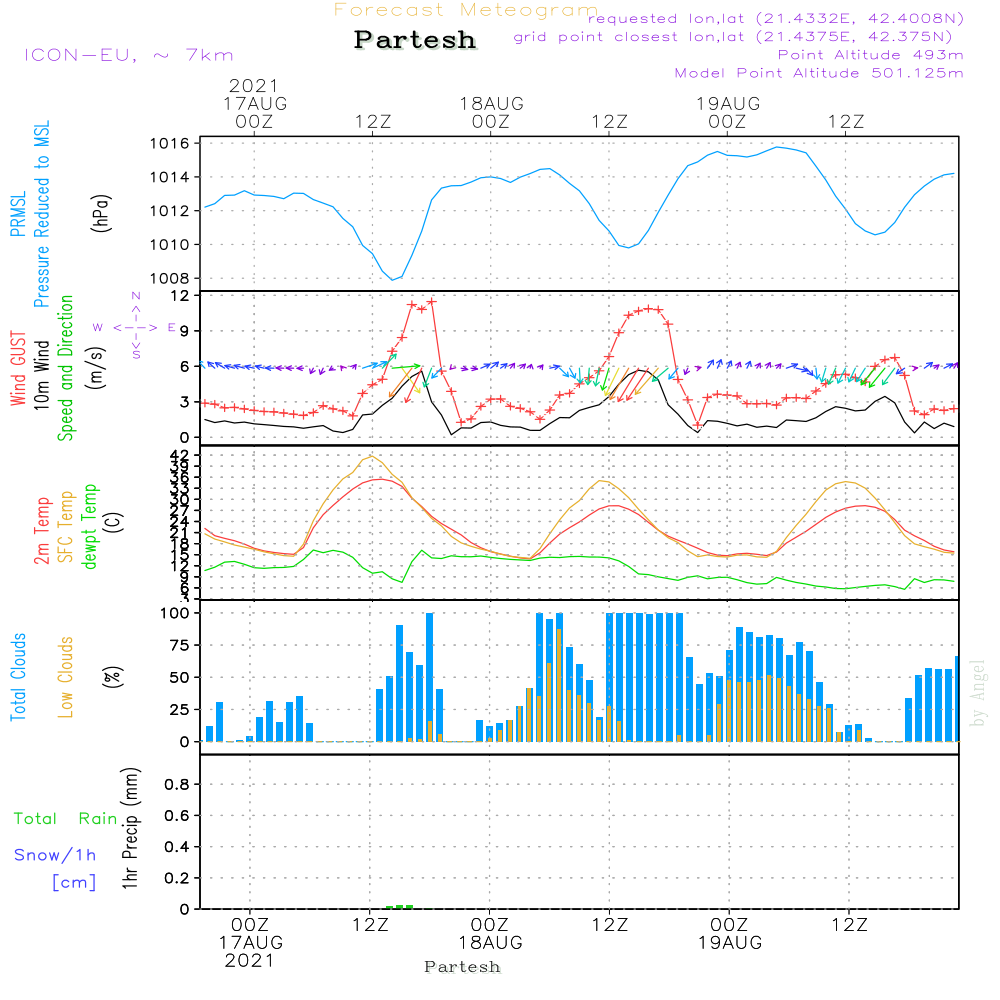1000x1000 pixels.
Task: Click the '00Z 17AUG 2021' label below the charts
Action: coord(250,942)
